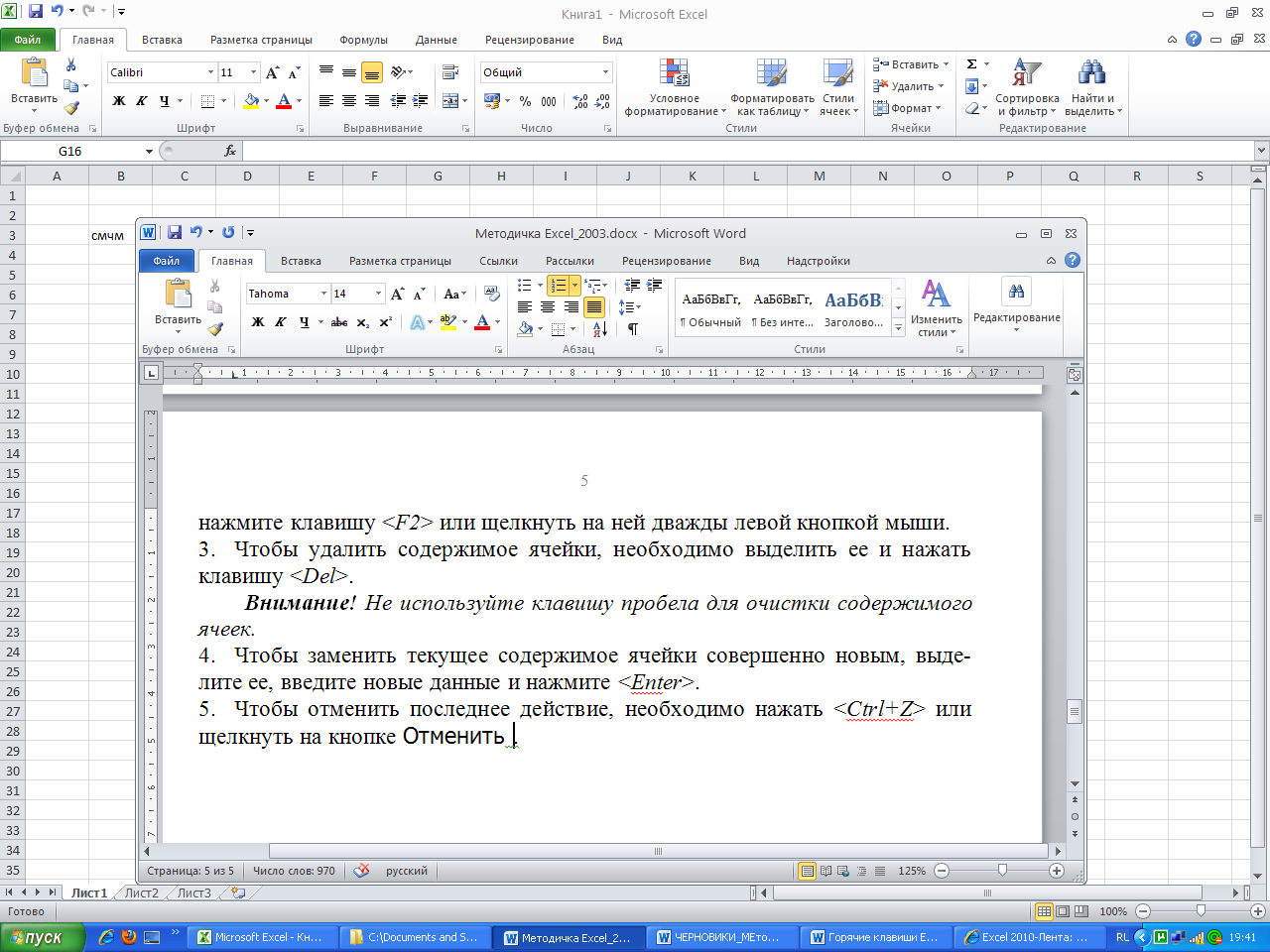Toggle Word's Justify alignment button

(594, 307)
